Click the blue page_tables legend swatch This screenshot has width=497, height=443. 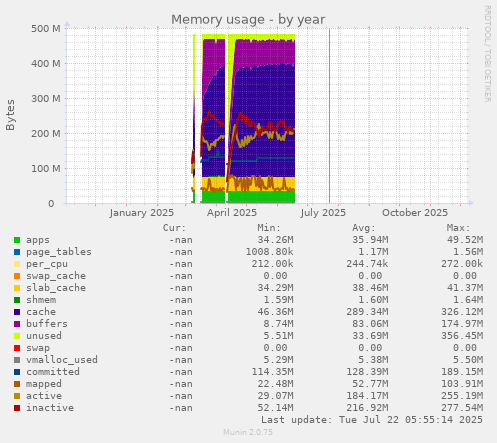(17, 252)
